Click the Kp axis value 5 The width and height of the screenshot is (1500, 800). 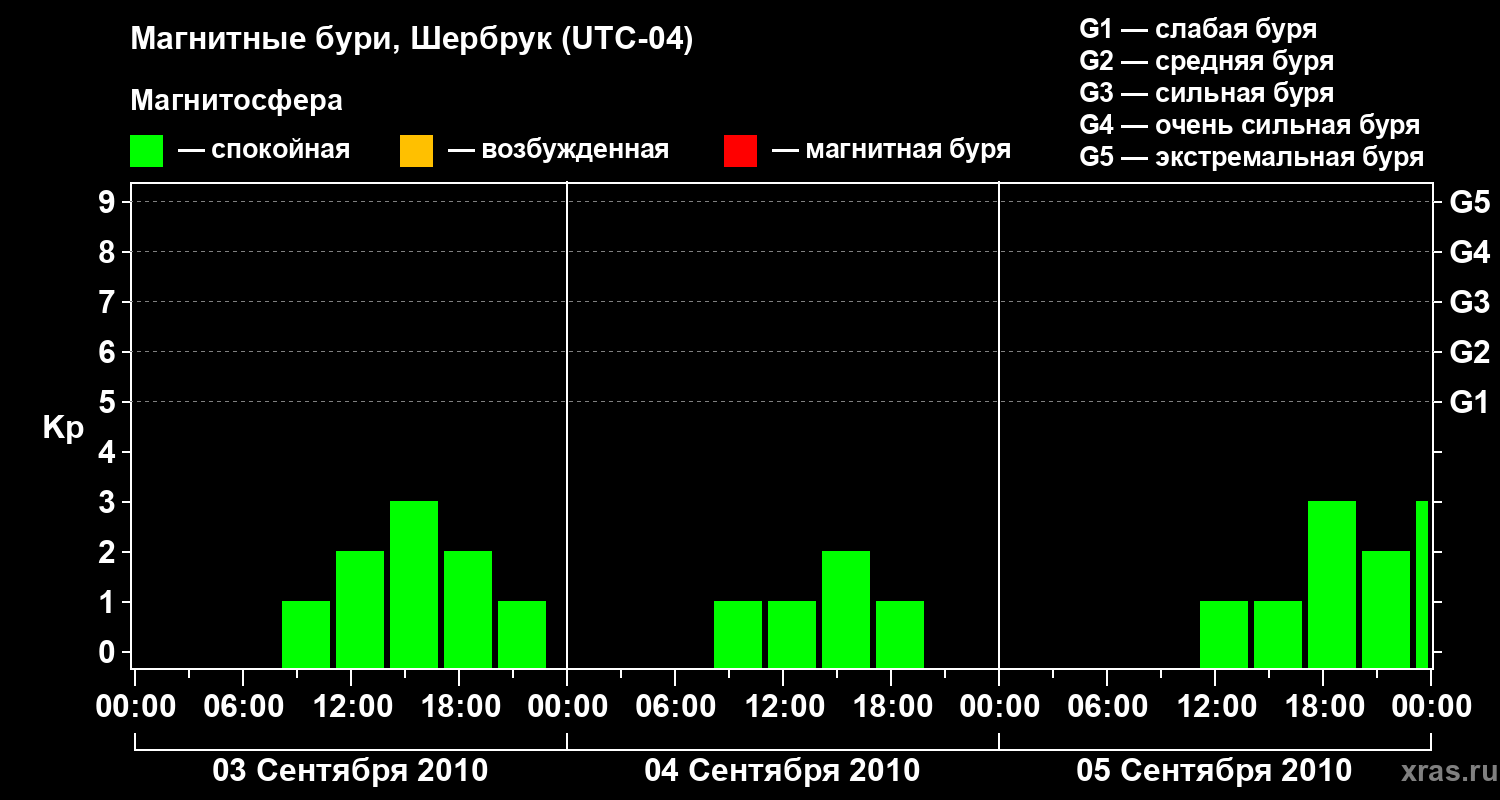[109, 402]
